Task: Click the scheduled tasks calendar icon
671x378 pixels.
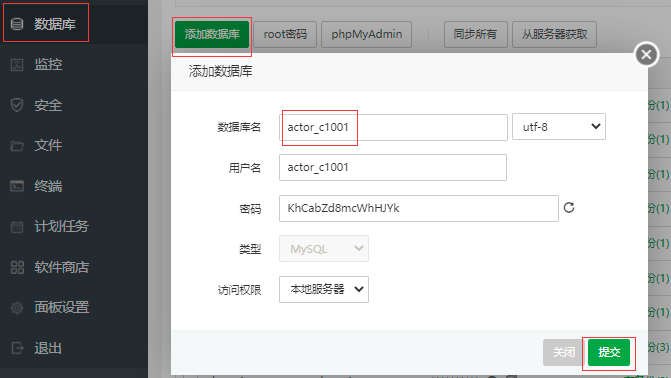Action: [x=17, y=226]
